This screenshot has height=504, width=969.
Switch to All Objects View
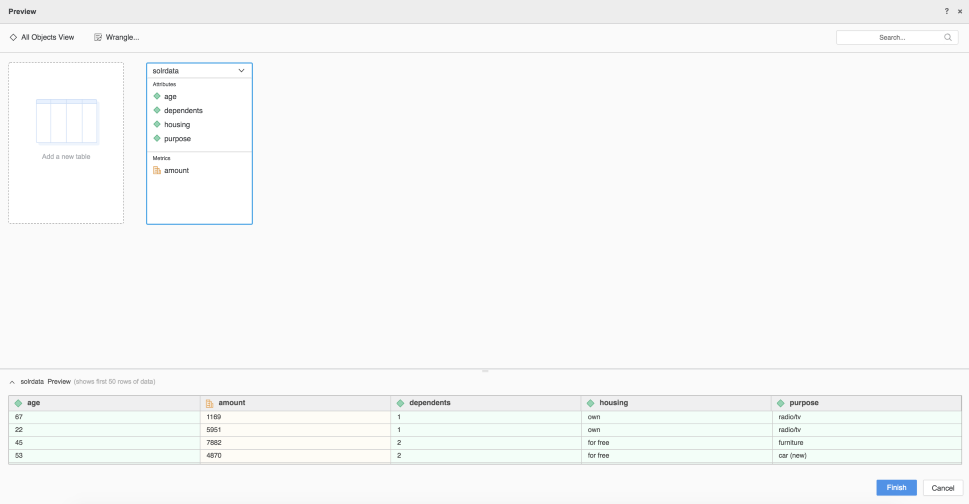pyautogui.click(x=42, y=37)
